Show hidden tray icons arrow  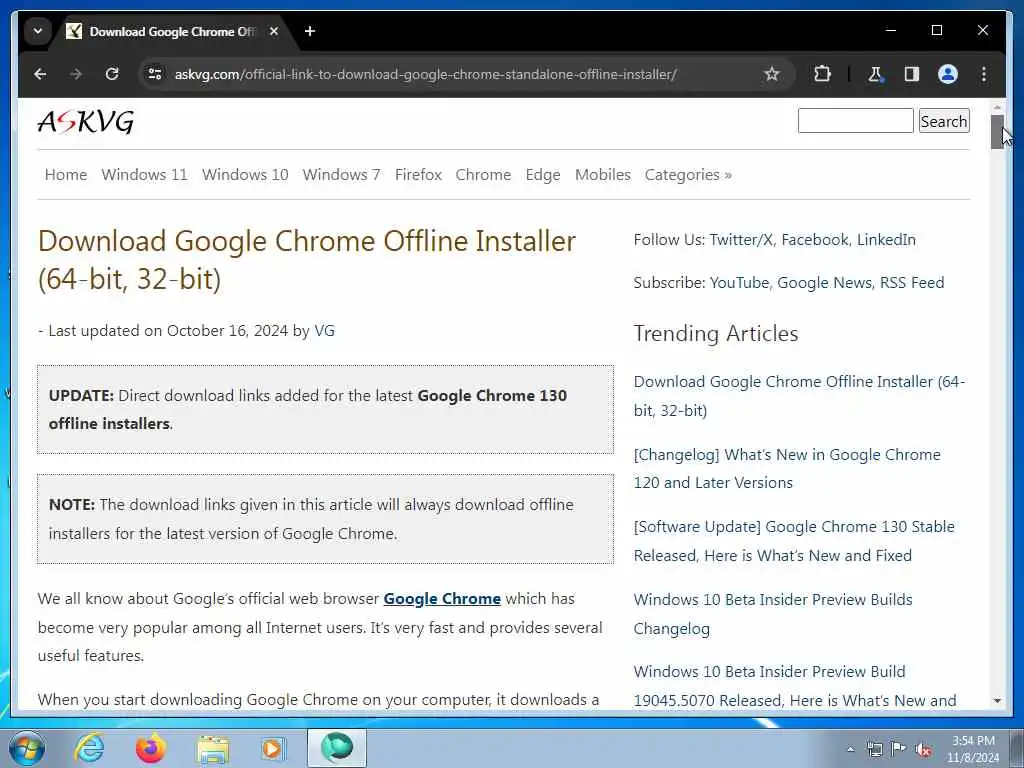pos(850,749)
